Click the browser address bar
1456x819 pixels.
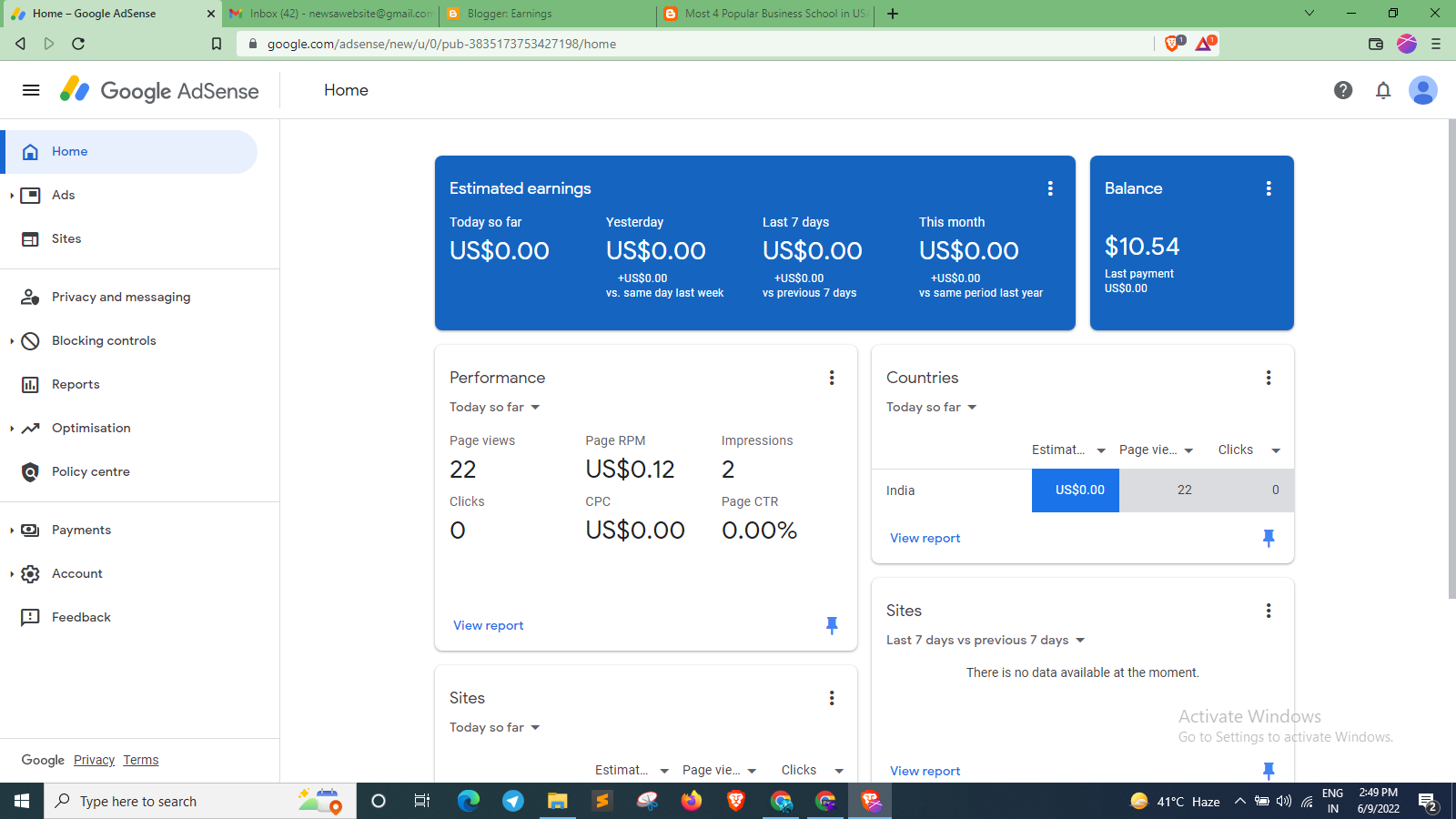pyautogui.click(x=696, y=44)
